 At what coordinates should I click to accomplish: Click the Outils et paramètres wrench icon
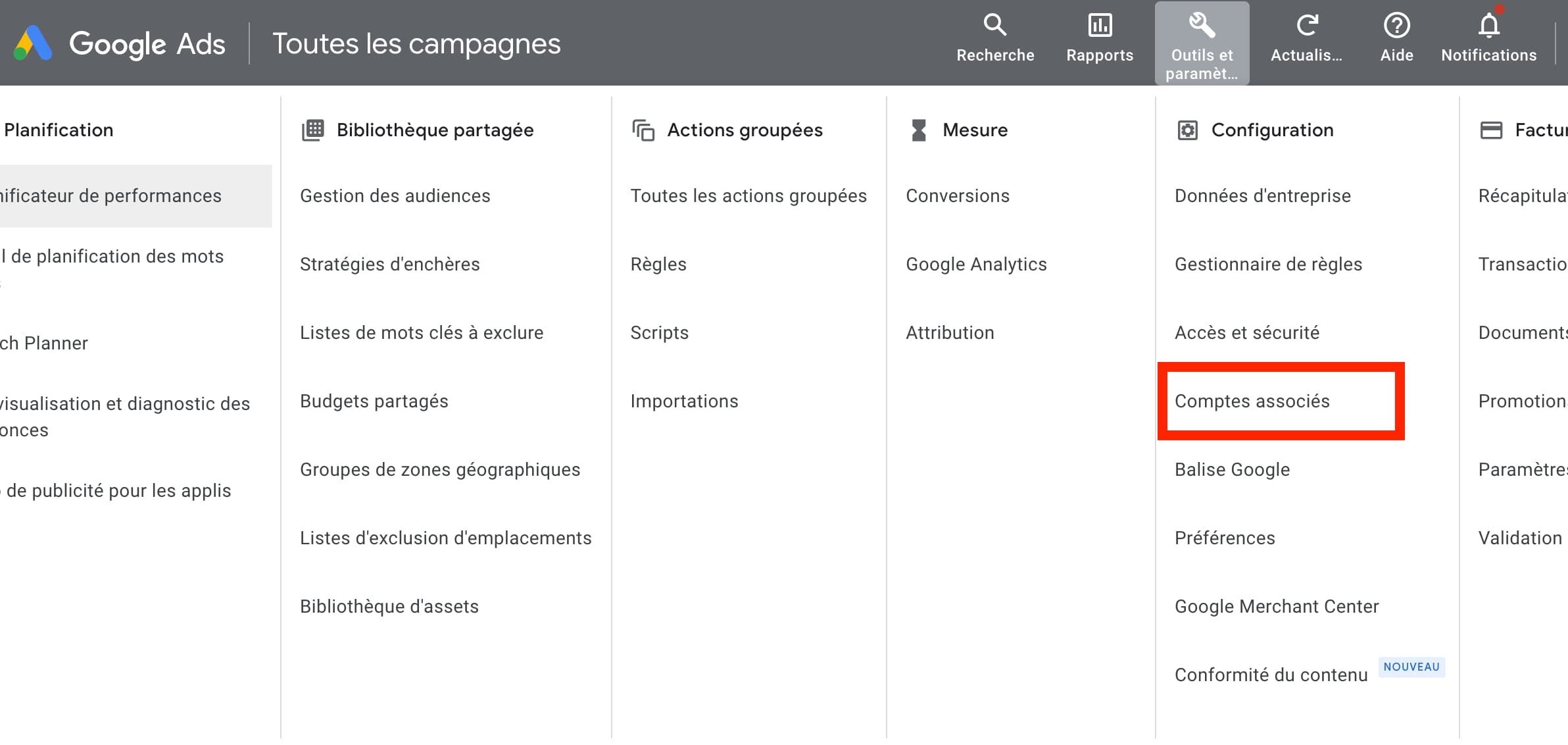point(1202,26)
